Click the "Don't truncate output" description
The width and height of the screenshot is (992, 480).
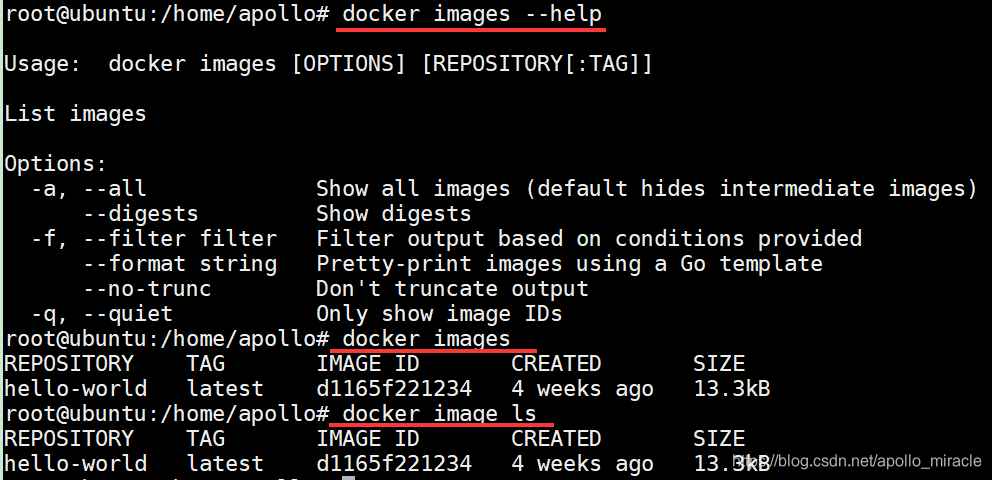click(x=452, y=289)
